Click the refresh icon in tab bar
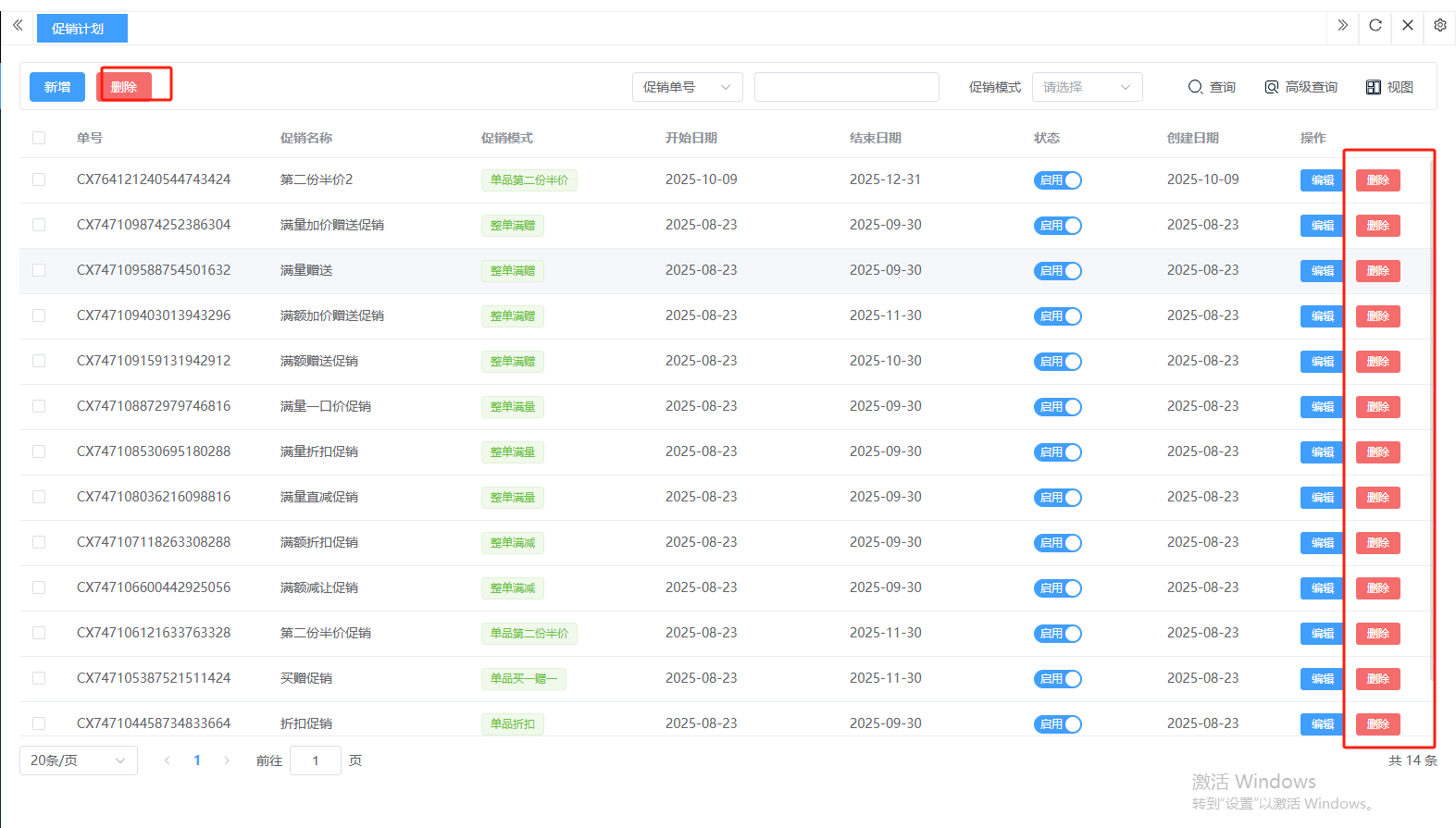 click(x=1375, y=26)
